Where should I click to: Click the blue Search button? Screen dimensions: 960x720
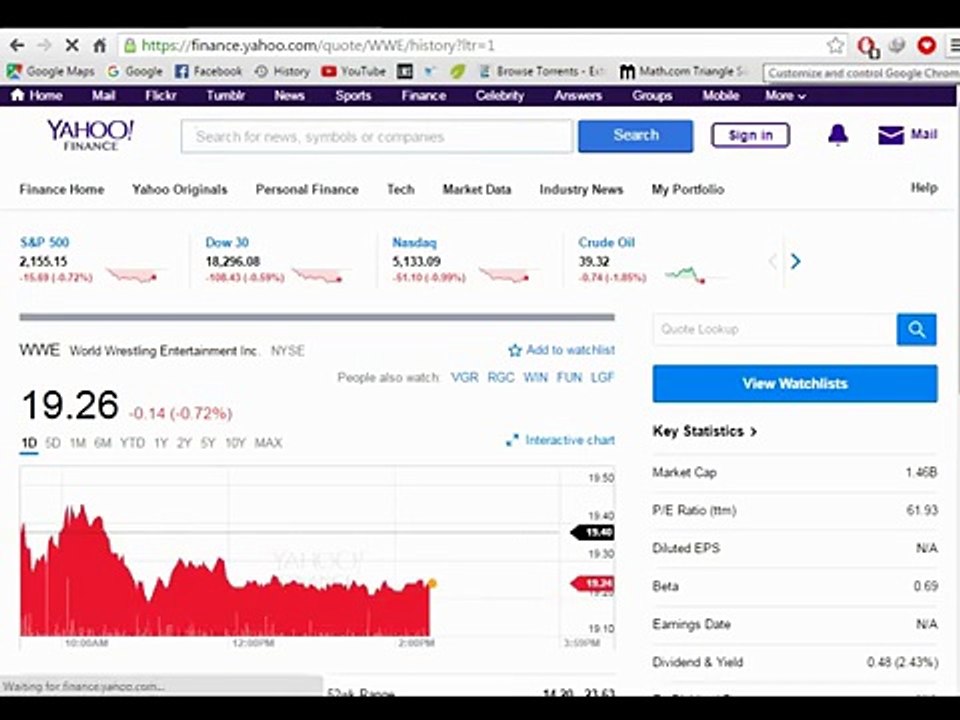click(x=636, y=135)
